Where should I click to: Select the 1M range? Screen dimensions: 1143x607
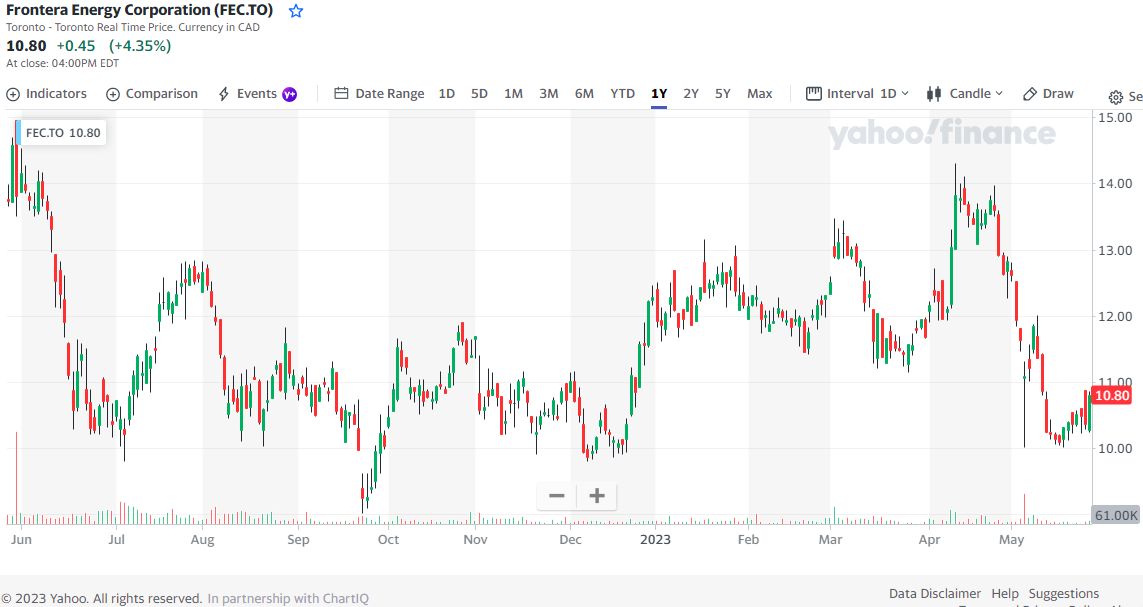click(513, 94)
